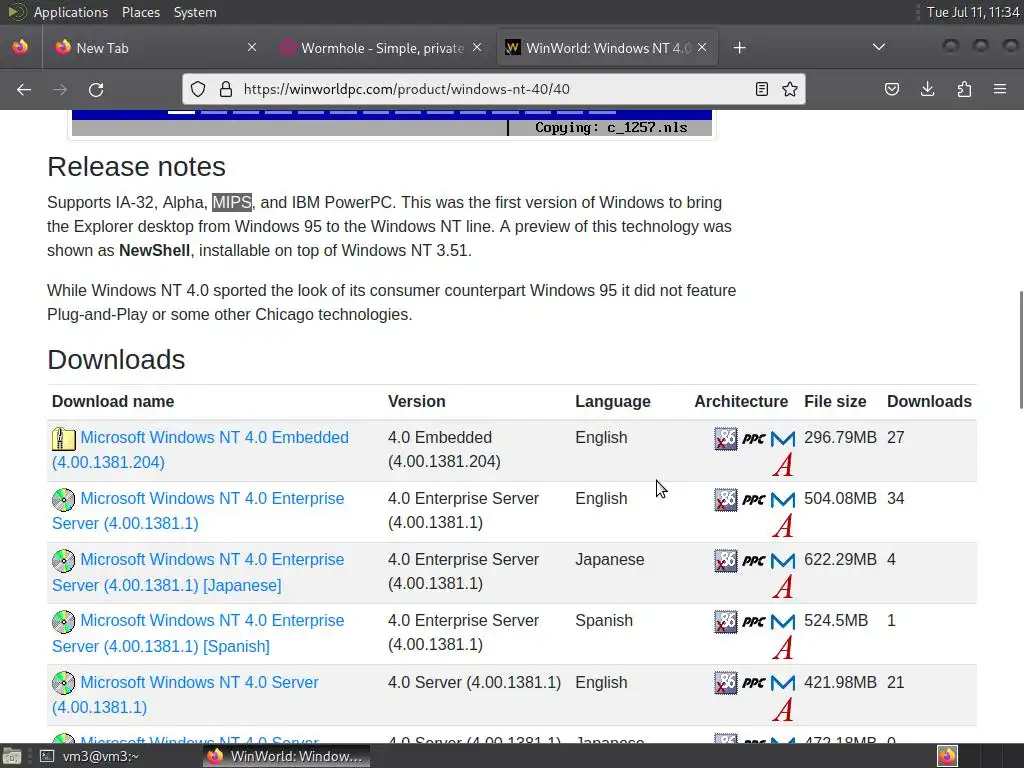
Task: Click show desktop icon in bottom panel
Action: (12, 756)
